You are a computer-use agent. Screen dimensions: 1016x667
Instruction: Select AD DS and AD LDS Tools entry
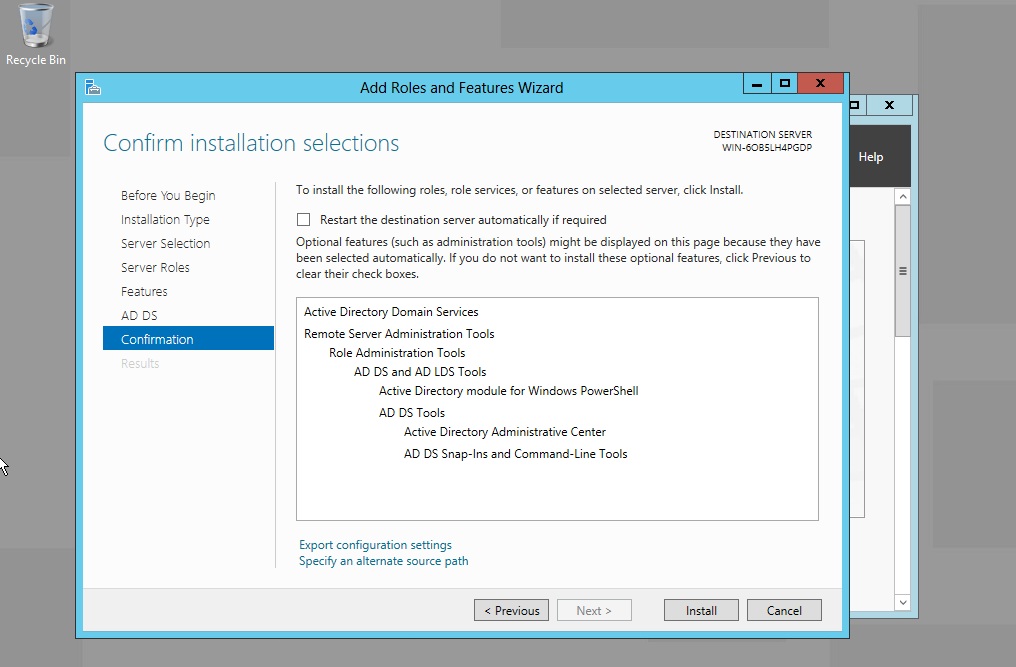[x=420, y=372]
